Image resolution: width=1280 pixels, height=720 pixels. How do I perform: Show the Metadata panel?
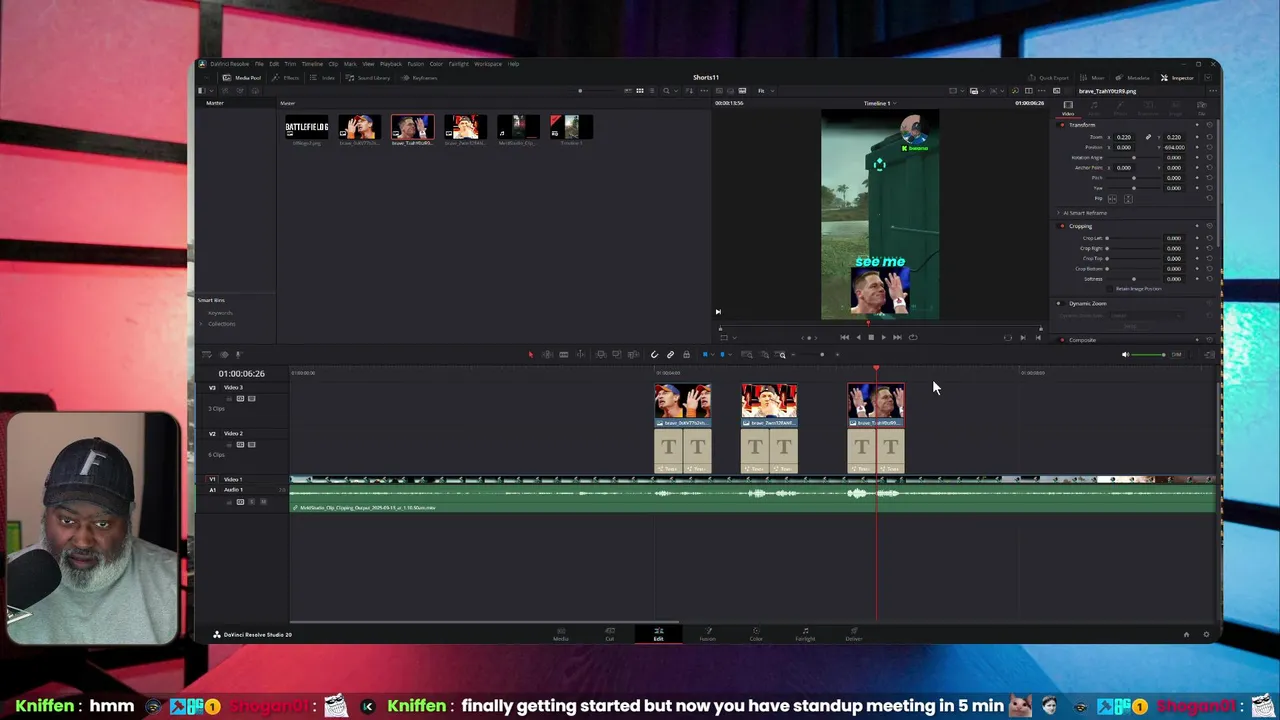pyautogui.click(x=1132, y=78)
